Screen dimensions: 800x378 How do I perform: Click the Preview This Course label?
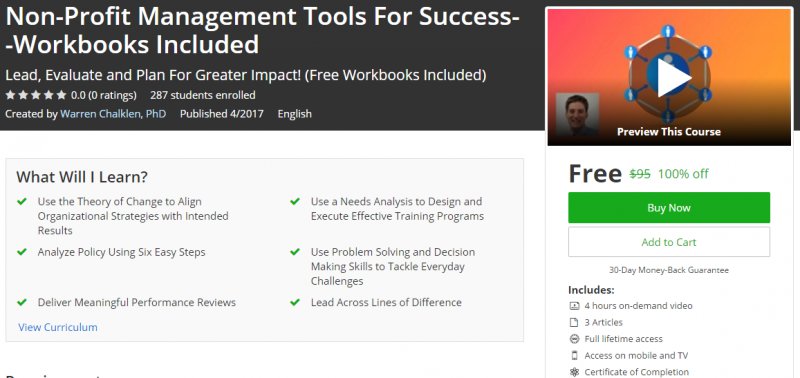click(669, 132)
